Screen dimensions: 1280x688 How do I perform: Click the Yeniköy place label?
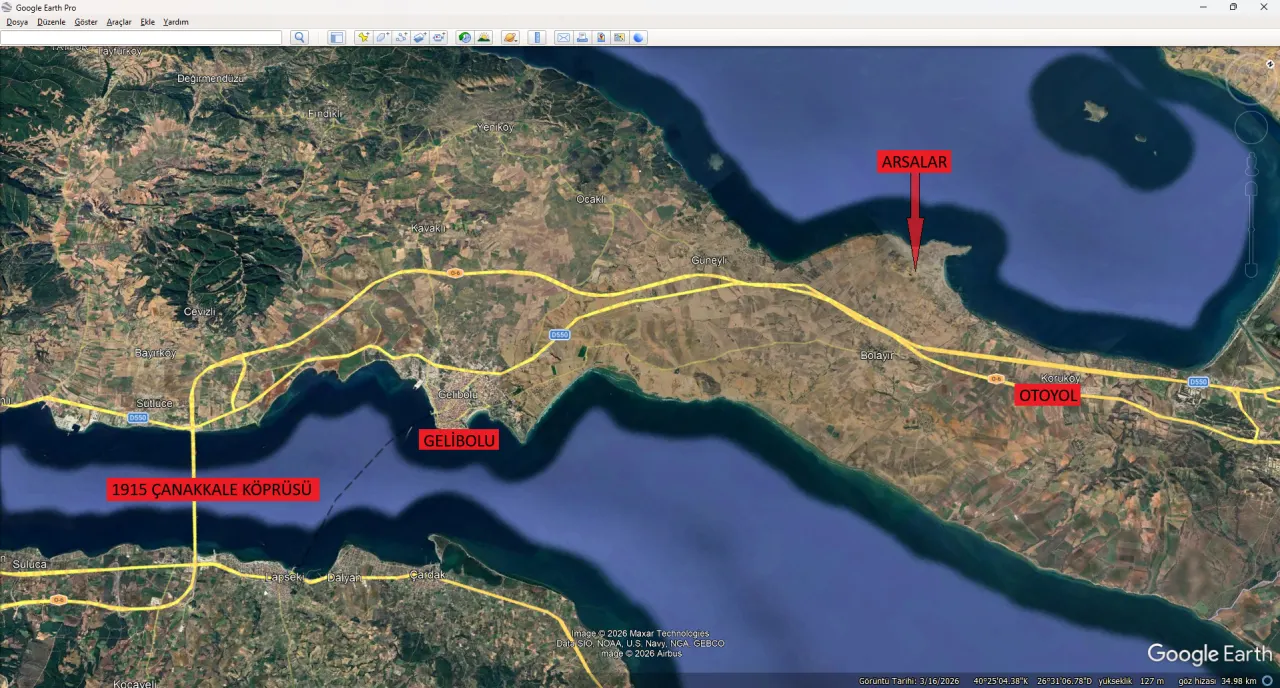[x=495, y=127]
